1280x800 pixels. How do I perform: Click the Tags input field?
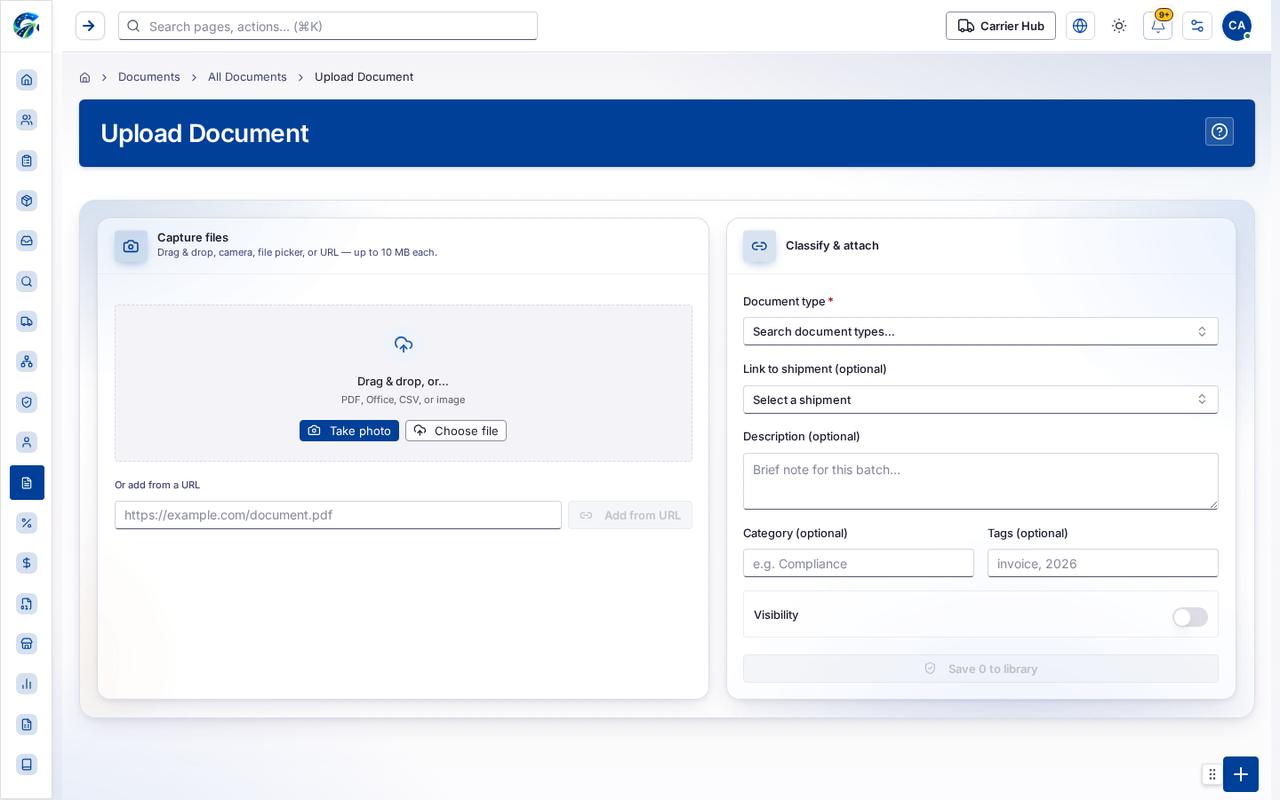point(1103,563)
